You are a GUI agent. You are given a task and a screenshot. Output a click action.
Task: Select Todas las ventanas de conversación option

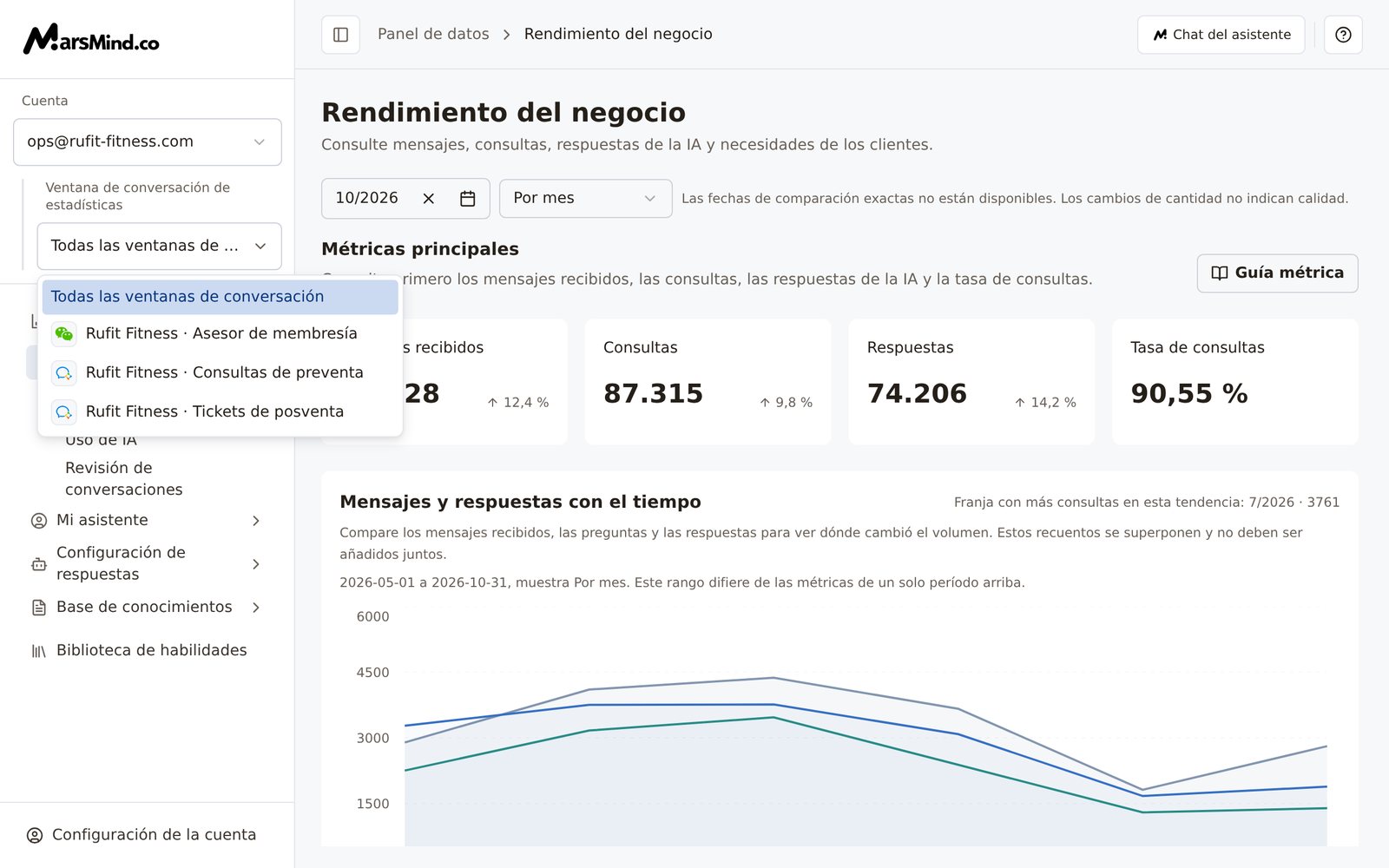click(221, 297)
